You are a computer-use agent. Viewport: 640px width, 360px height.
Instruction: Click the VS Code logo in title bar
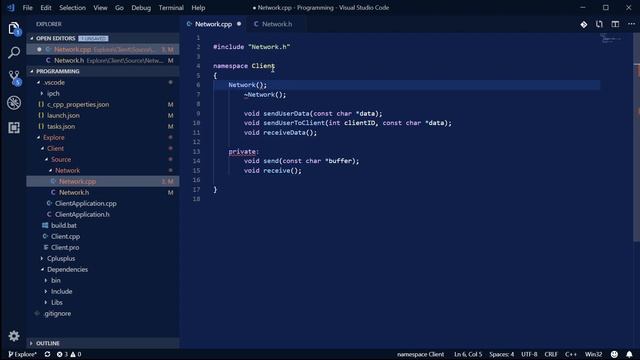click(11, 7)
